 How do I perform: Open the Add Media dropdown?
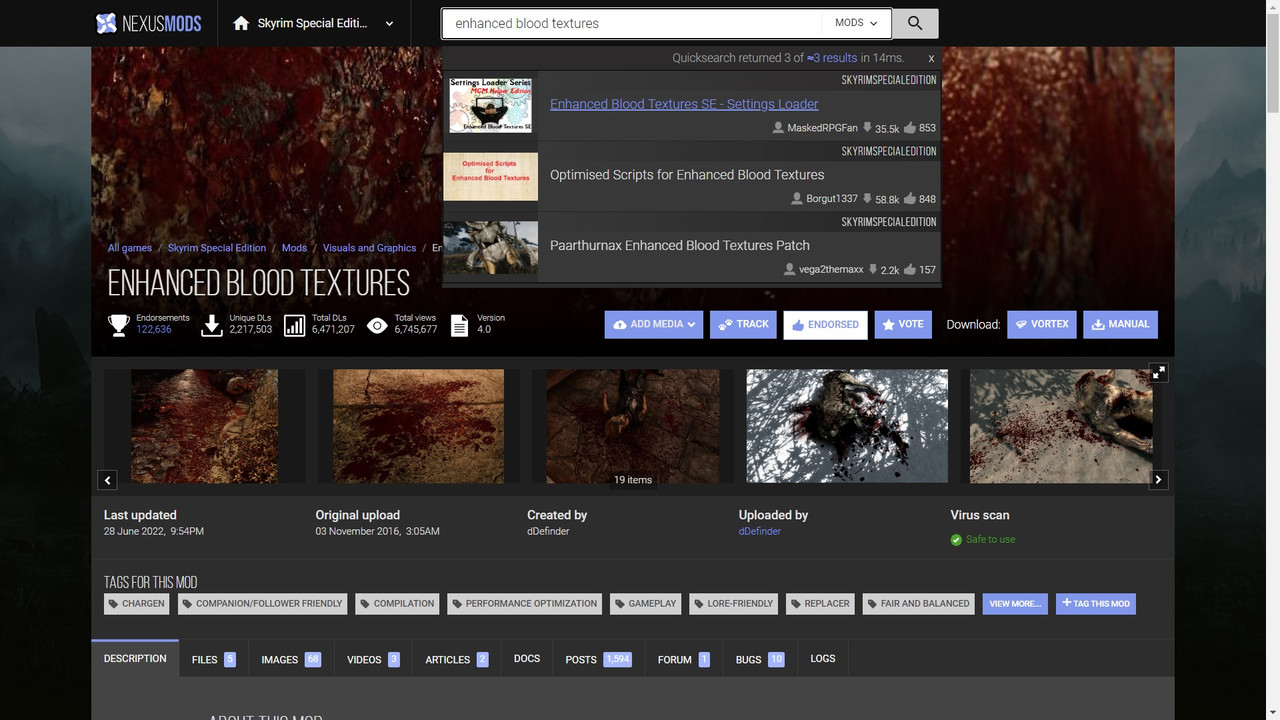coord(654,324)
